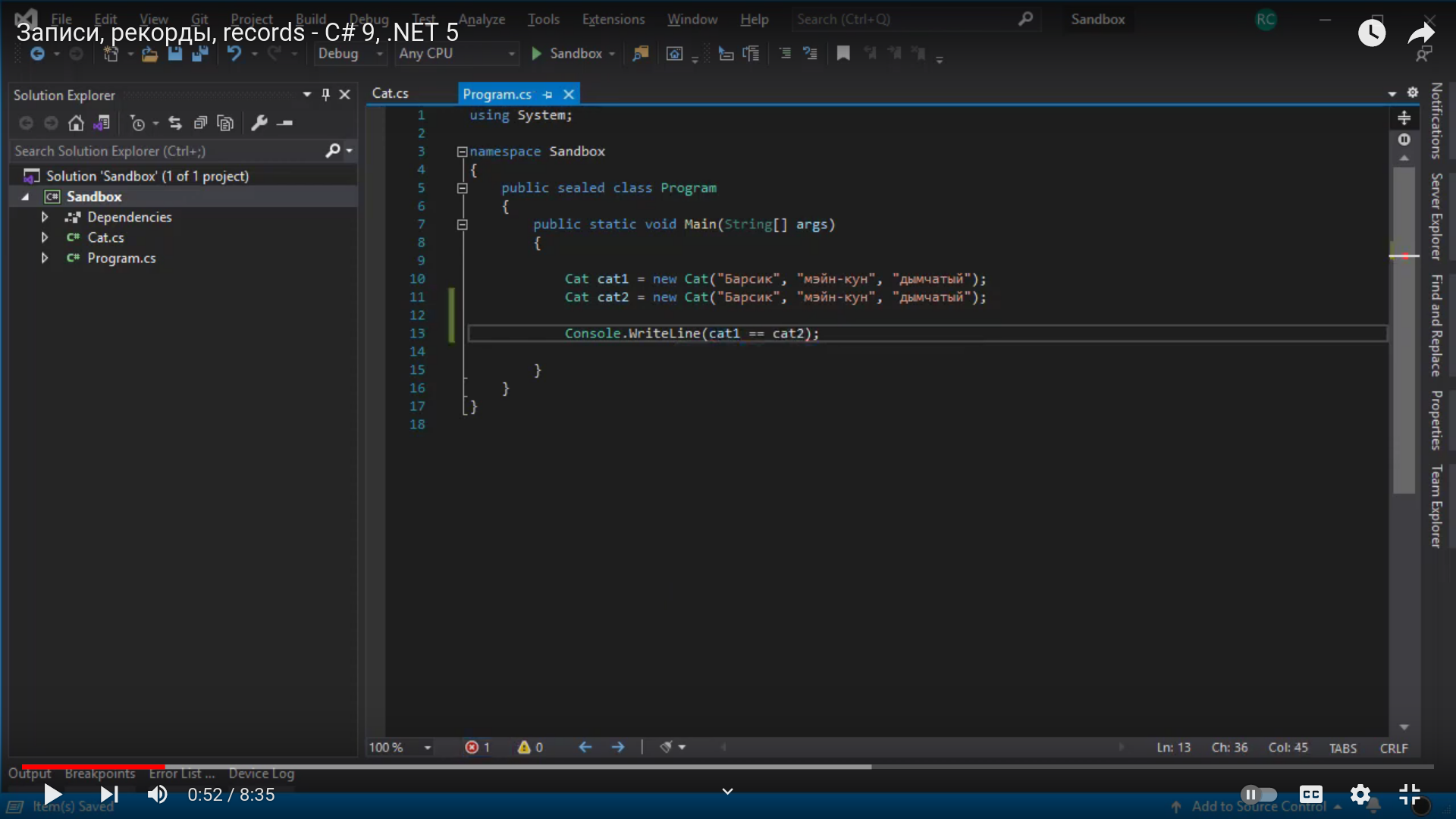The width and height of the screenshot is (1456, 819).
Task: Switch to the Cat.cs tab
Action: (x=391, y=93)
